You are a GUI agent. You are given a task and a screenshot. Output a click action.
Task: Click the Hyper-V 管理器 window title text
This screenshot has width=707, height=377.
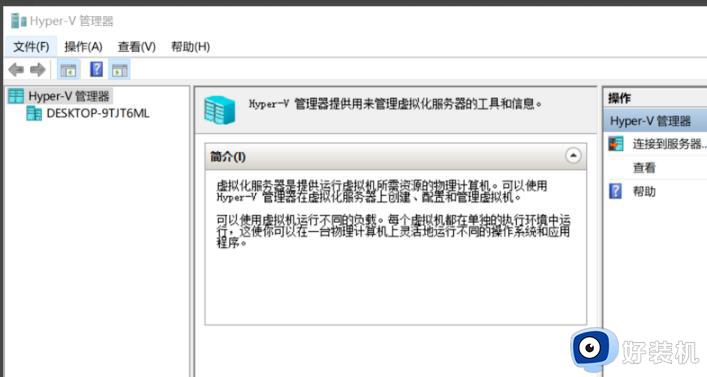click(x=71, y=21)
